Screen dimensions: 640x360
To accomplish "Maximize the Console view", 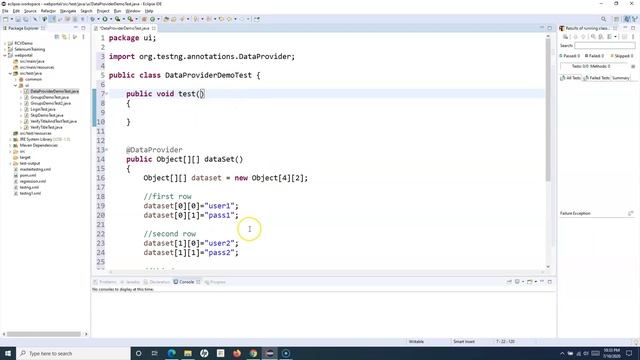I will (550, 282).
